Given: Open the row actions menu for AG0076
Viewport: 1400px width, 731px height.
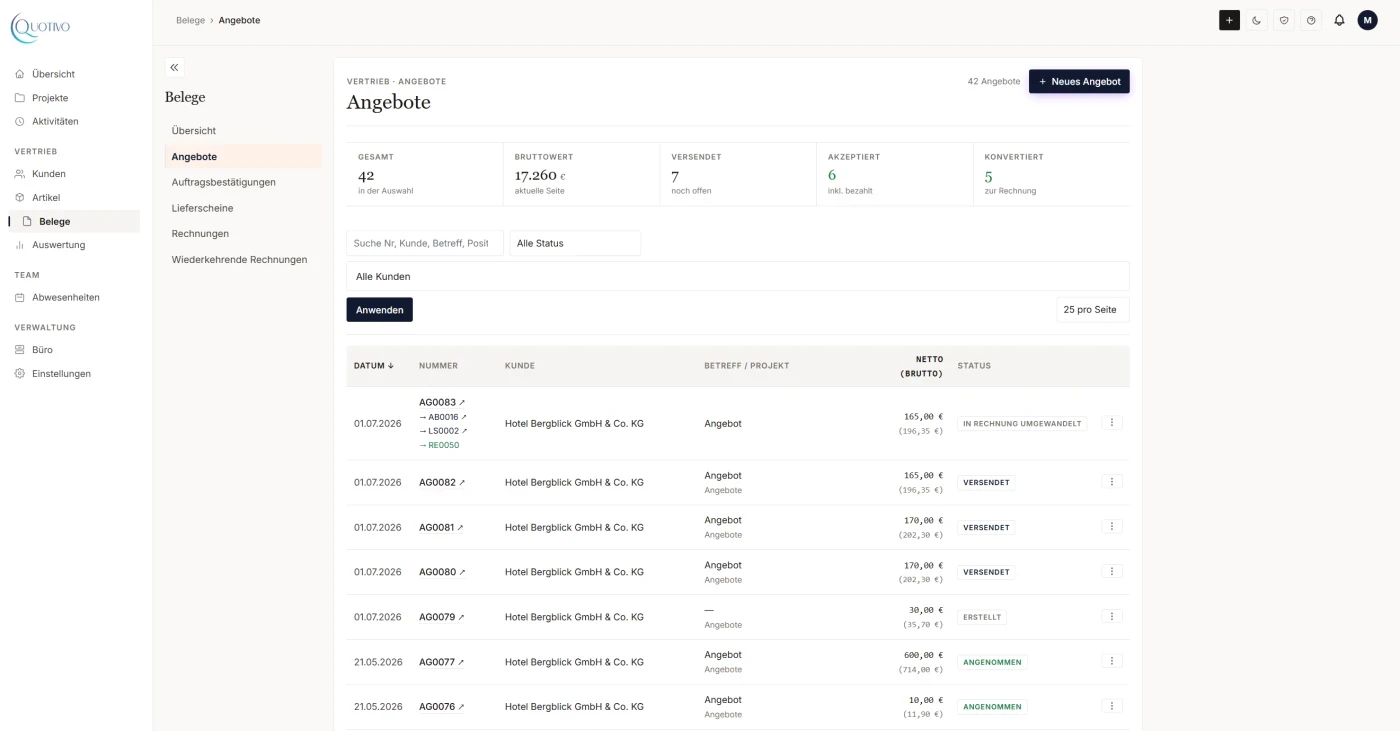Looking at the screenshot, I should coord(1112,707).
